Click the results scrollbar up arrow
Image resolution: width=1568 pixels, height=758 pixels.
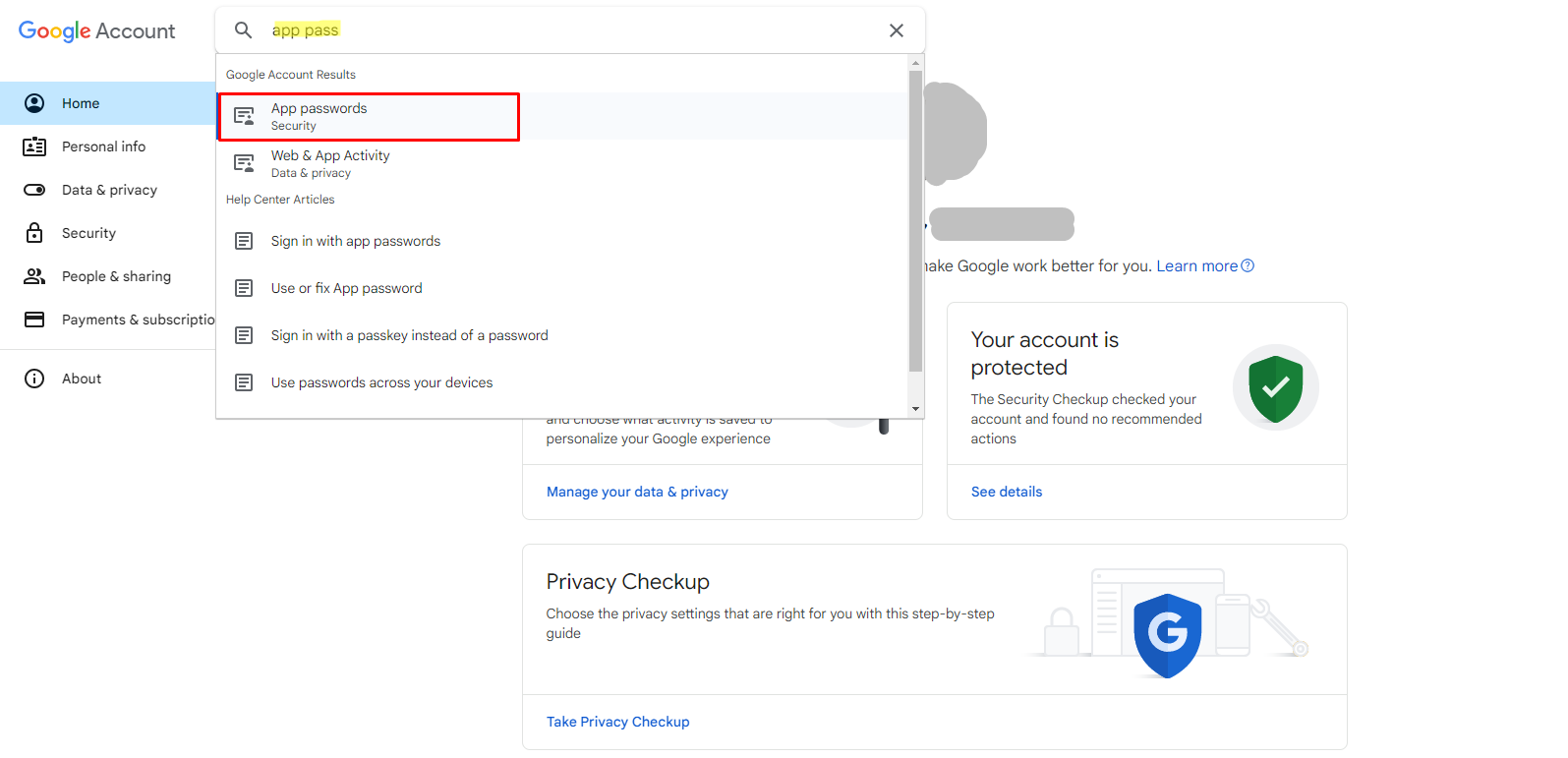[x=916, y=62]
